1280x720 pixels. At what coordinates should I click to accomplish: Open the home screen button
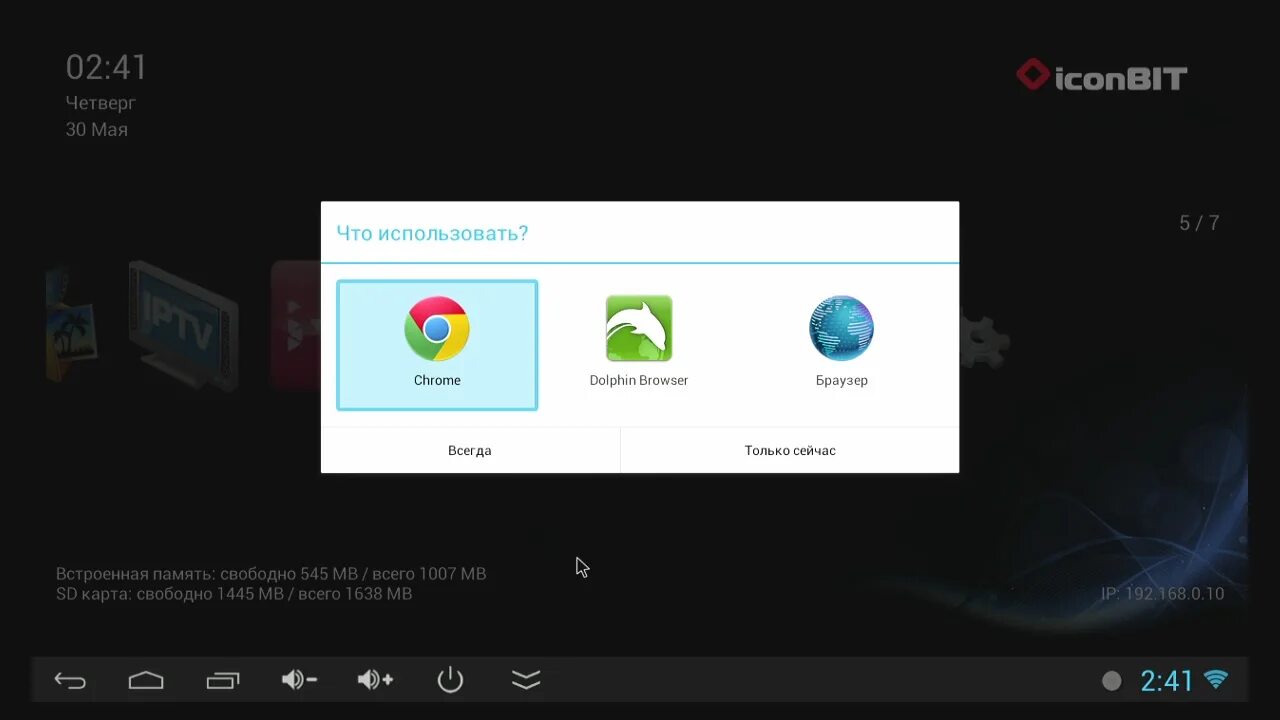click(x=146, y=681)
